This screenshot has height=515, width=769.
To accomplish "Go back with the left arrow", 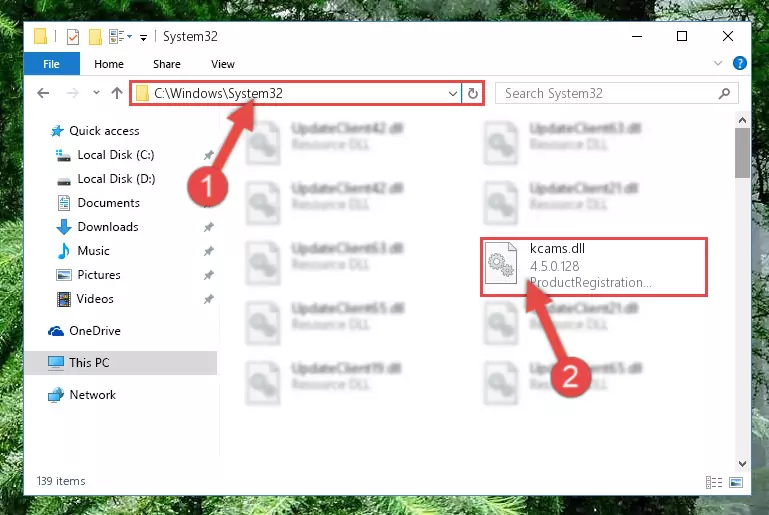I will coord(43,93).
